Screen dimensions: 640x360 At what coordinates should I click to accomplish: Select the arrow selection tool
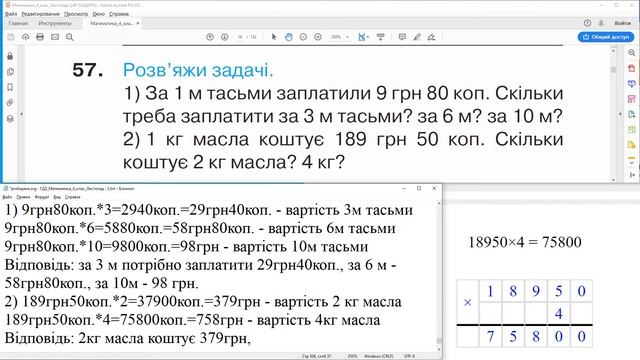274,37
